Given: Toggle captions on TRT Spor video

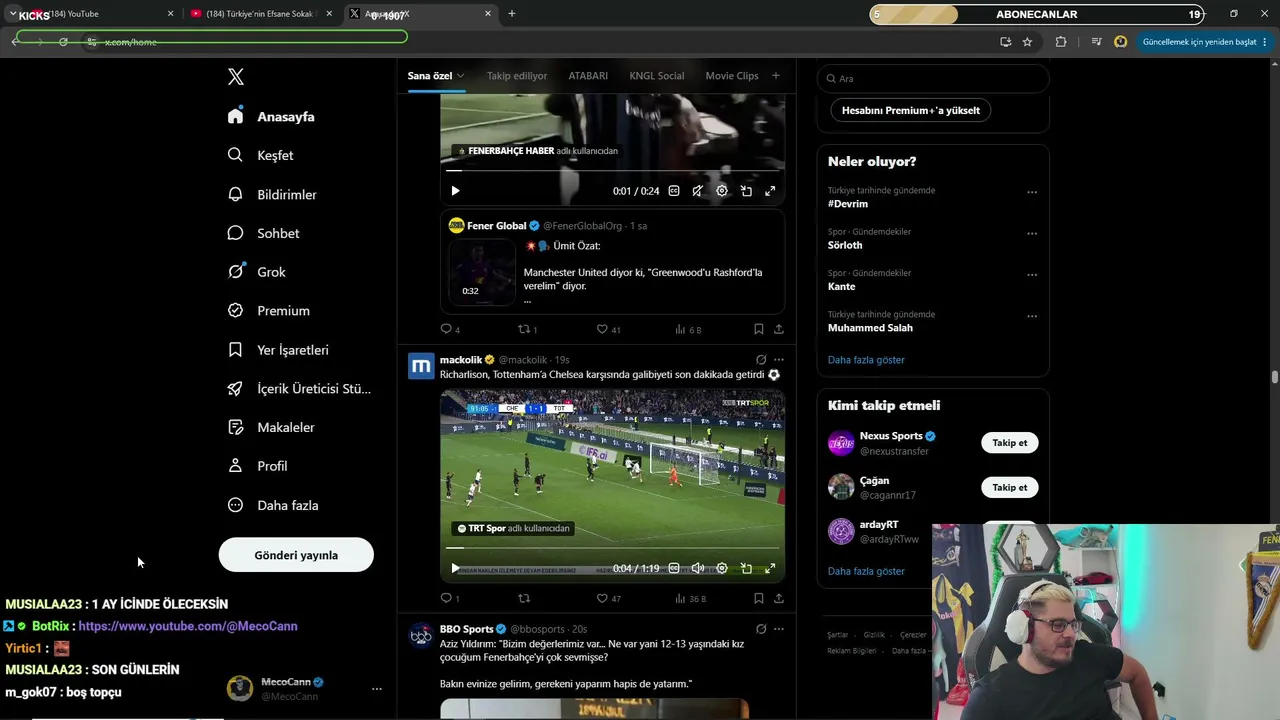Looking at the screenshot, I should pos(674,568).
